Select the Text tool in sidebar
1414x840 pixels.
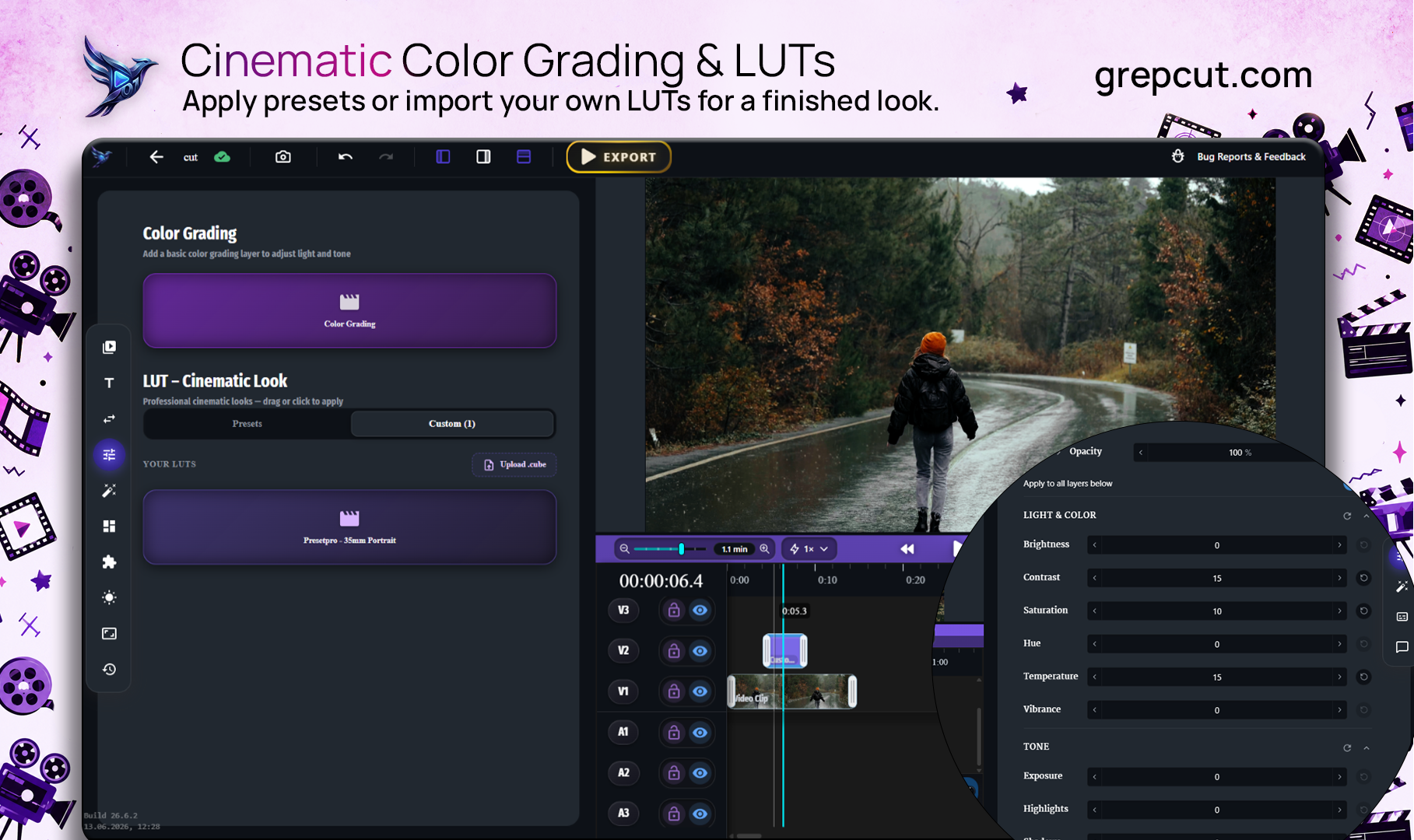pyautogui.click(x=109, y=383)
